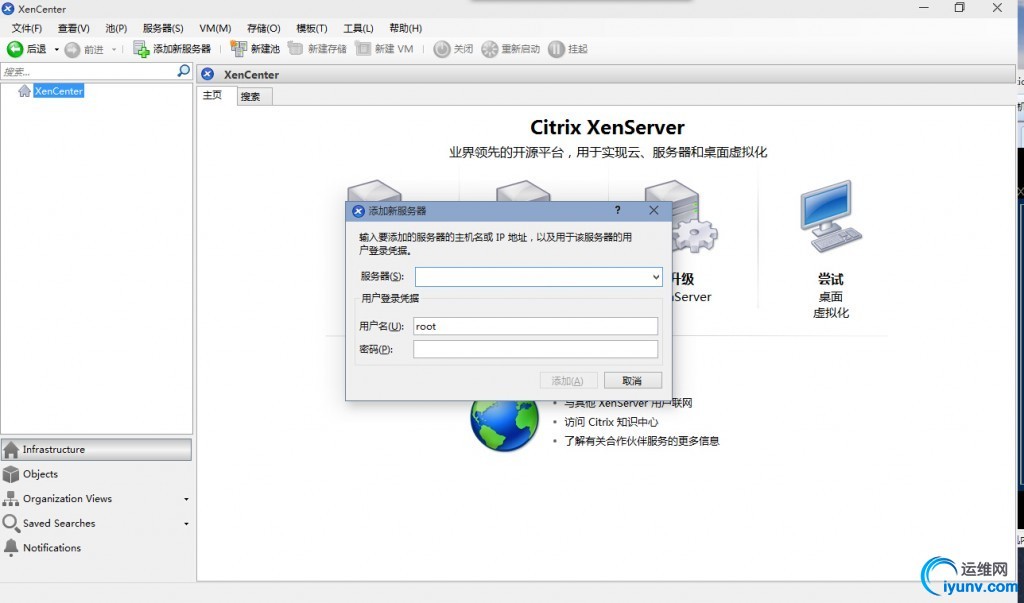Click the Notifications bell icon
Viewport: 1024px width, 603px height.
pyautogui.click(x=10, y=548)
